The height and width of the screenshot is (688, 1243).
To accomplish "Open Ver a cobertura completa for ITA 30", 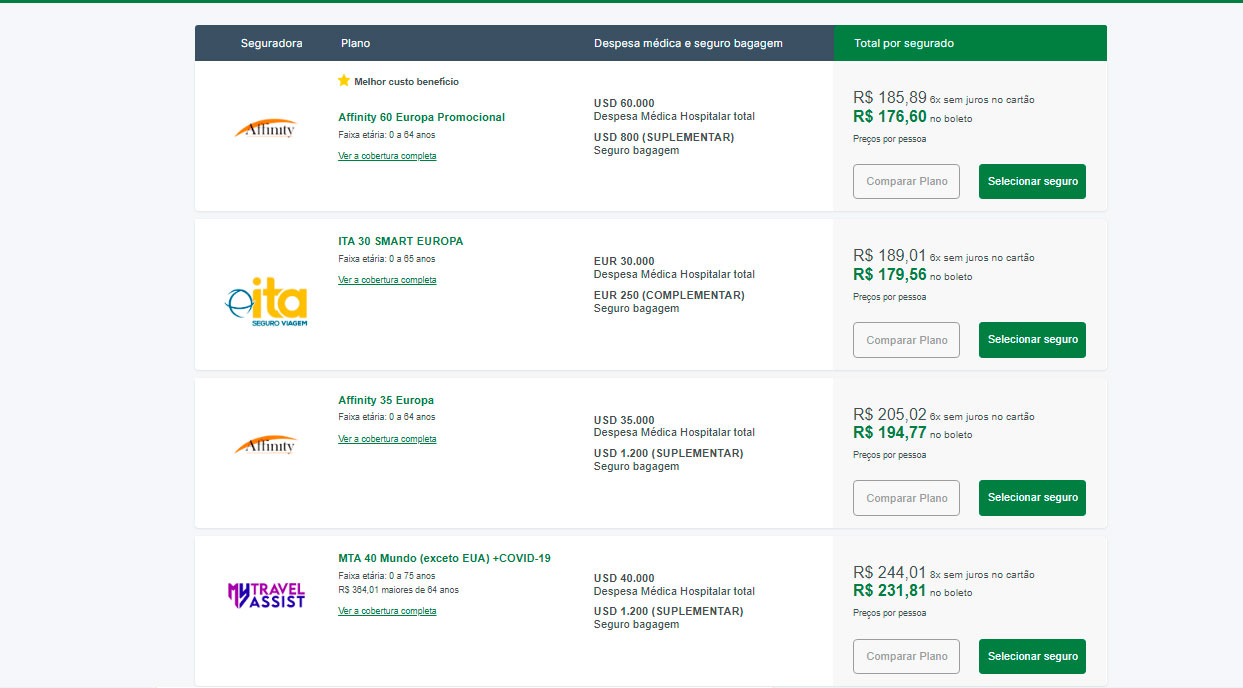I will point(387,280).
